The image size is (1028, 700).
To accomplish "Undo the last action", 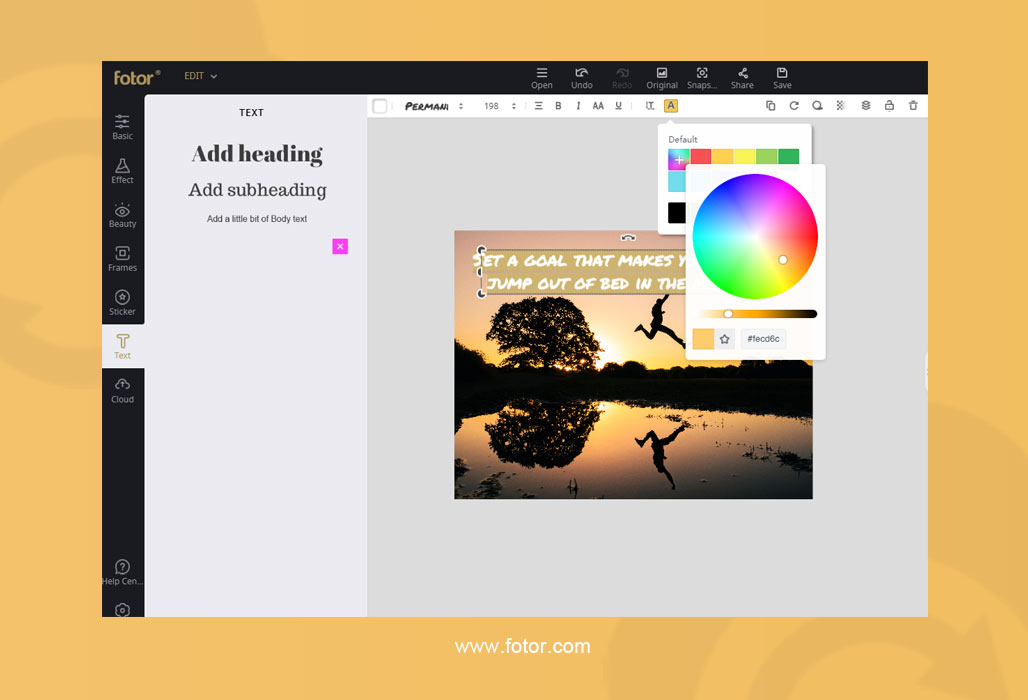I will click(582, 78).
